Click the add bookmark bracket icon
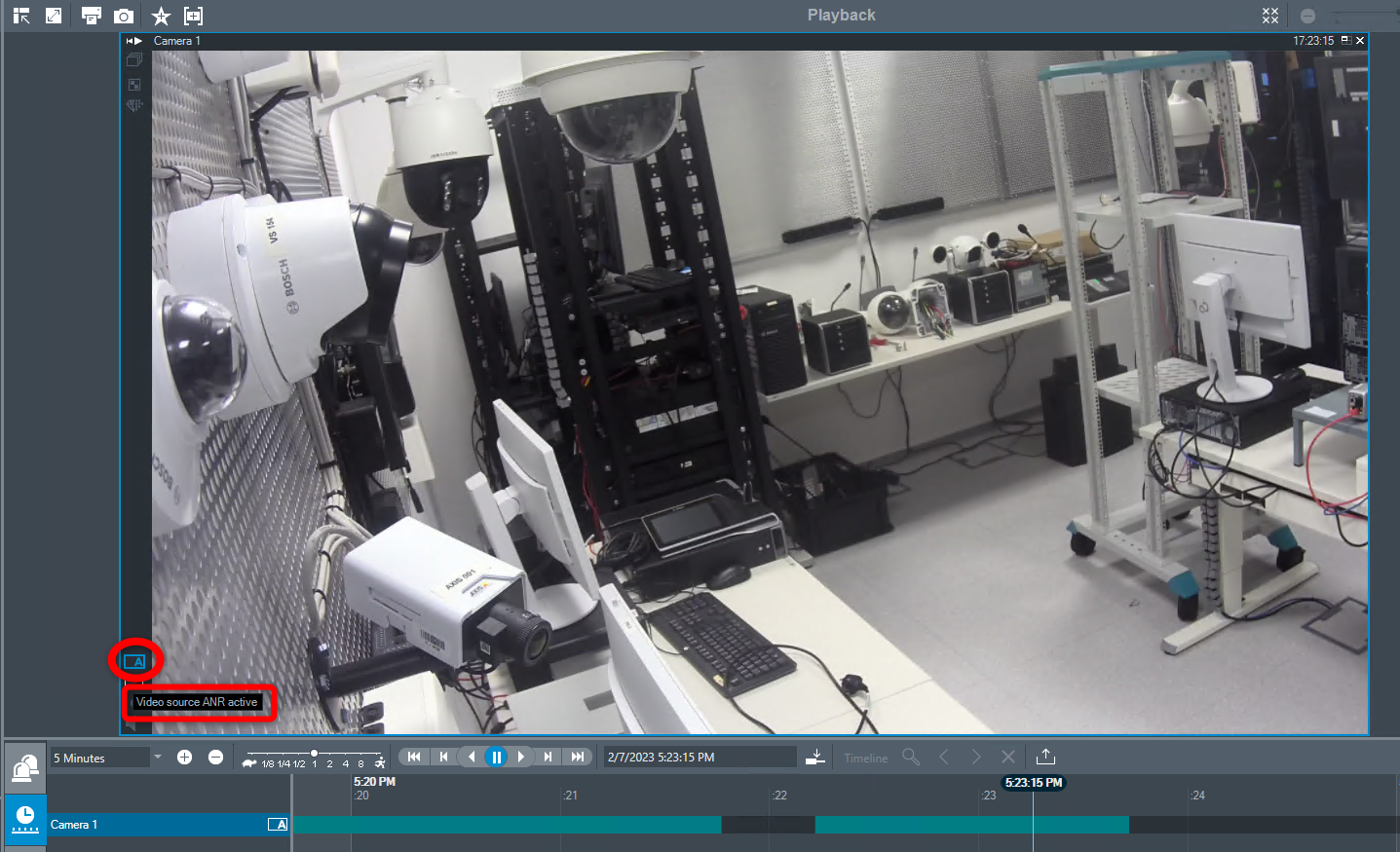This screenshot has height=852, width=1400. pos(194,16)
